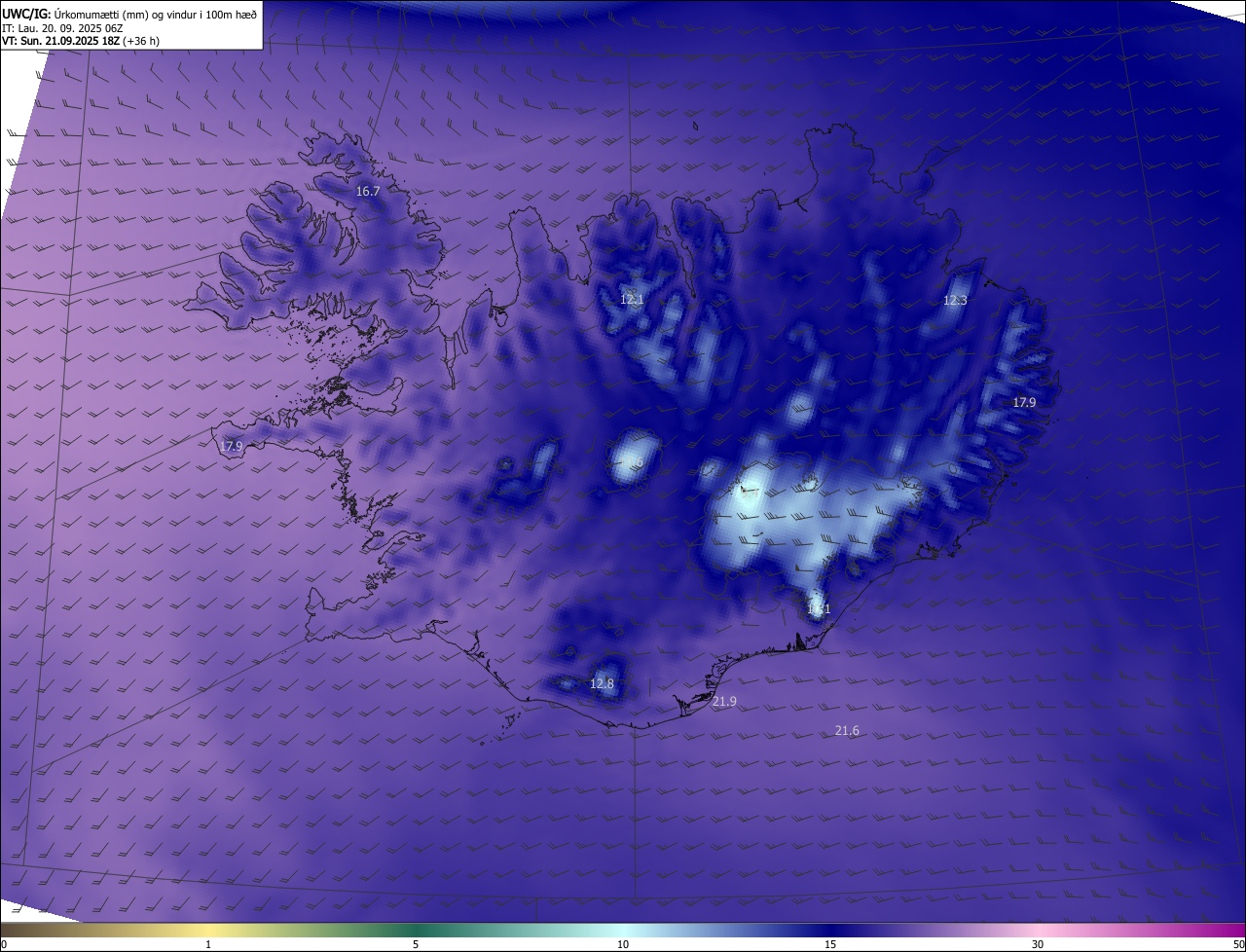Click the colorbar tick label 0
This screenshot has height=952, width=1246.
click(4, 944)
